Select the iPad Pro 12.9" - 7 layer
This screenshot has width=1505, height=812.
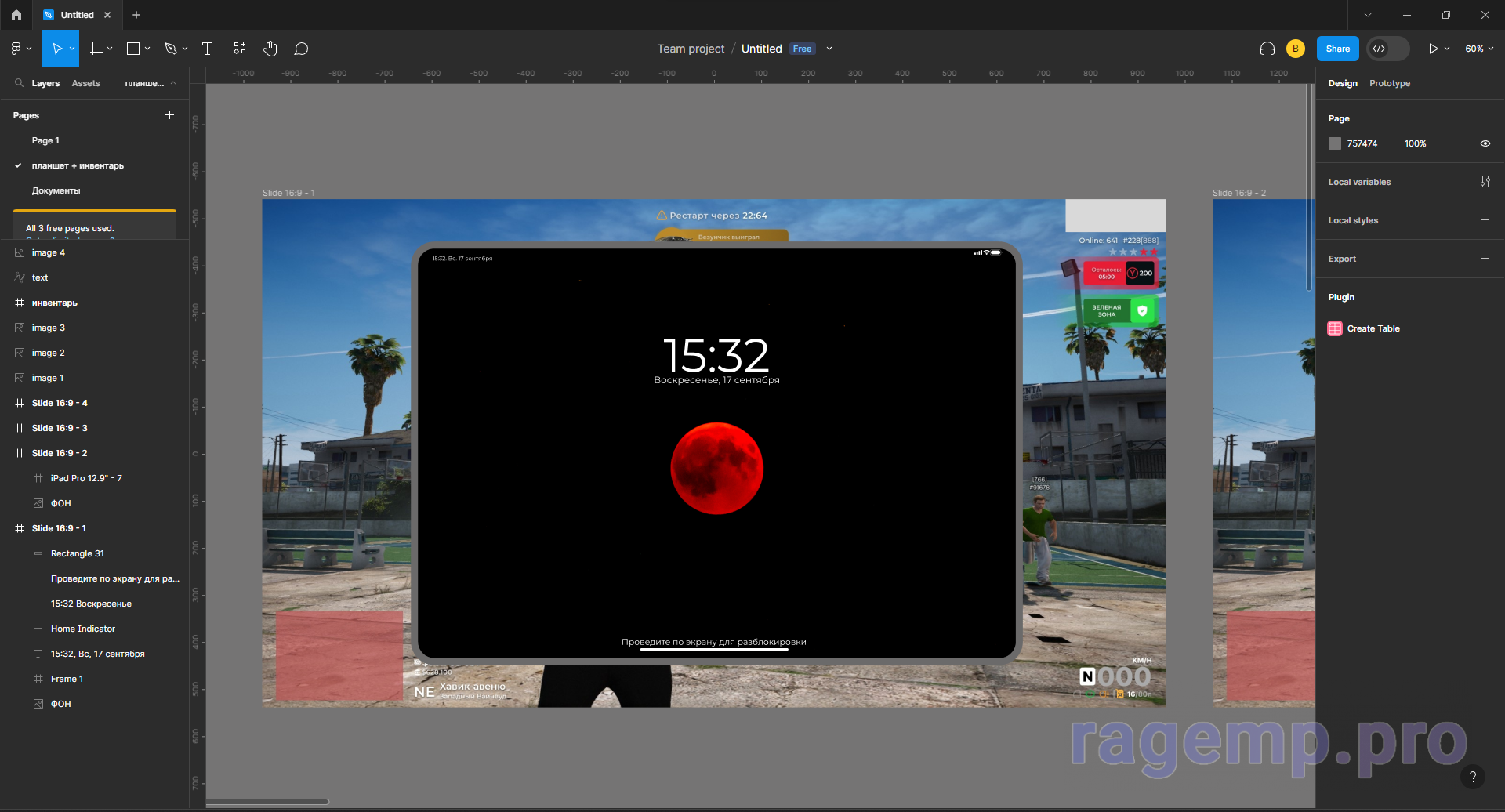click(x=94, y=478)
